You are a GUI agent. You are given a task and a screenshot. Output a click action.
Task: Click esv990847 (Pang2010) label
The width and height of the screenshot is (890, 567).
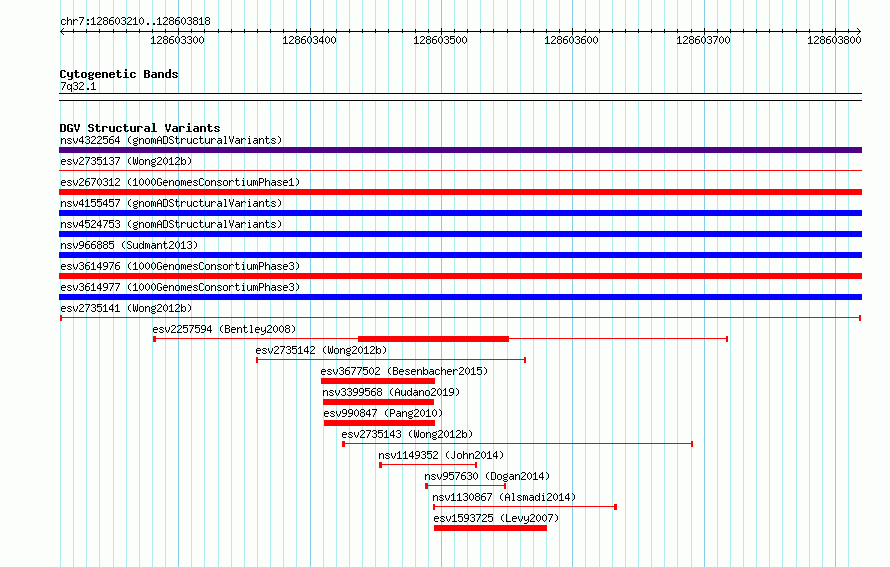[x=383, y=413]
